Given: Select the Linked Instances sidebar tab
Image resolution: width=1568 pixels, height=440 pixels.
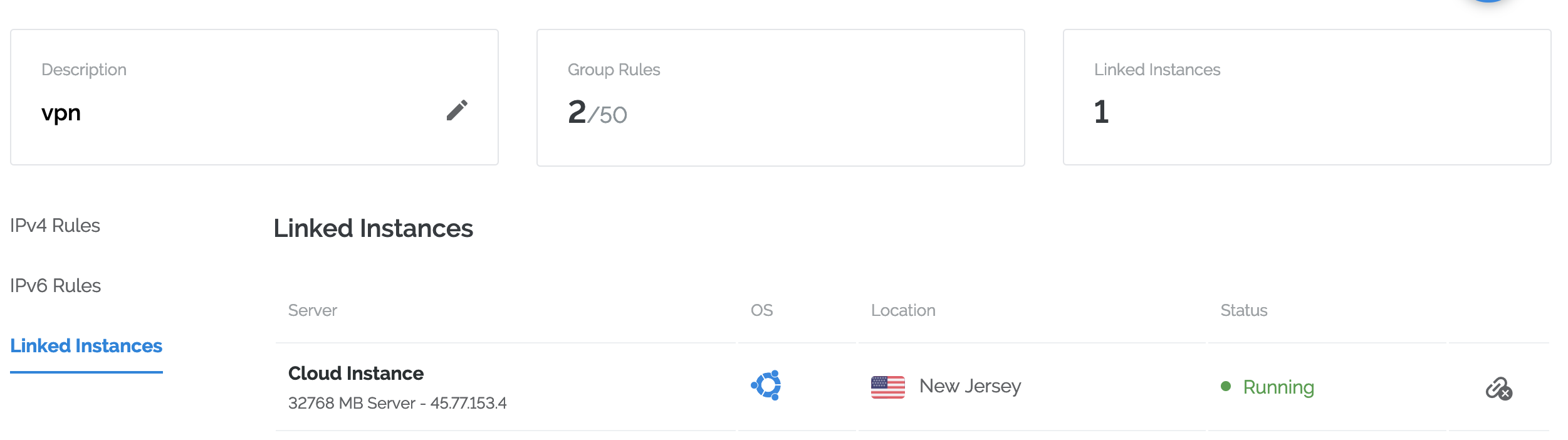Looking at the screenshot, I should tap(86, 346).
